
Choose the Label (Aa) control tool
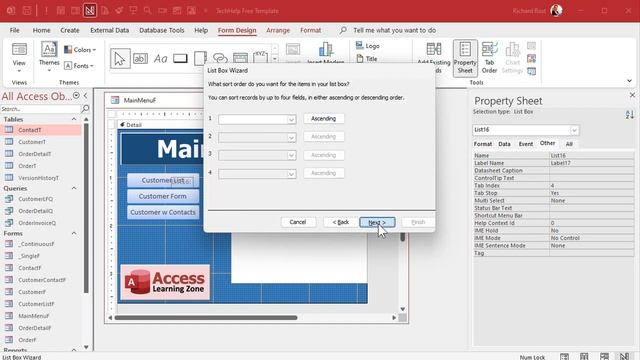point(160,59)
